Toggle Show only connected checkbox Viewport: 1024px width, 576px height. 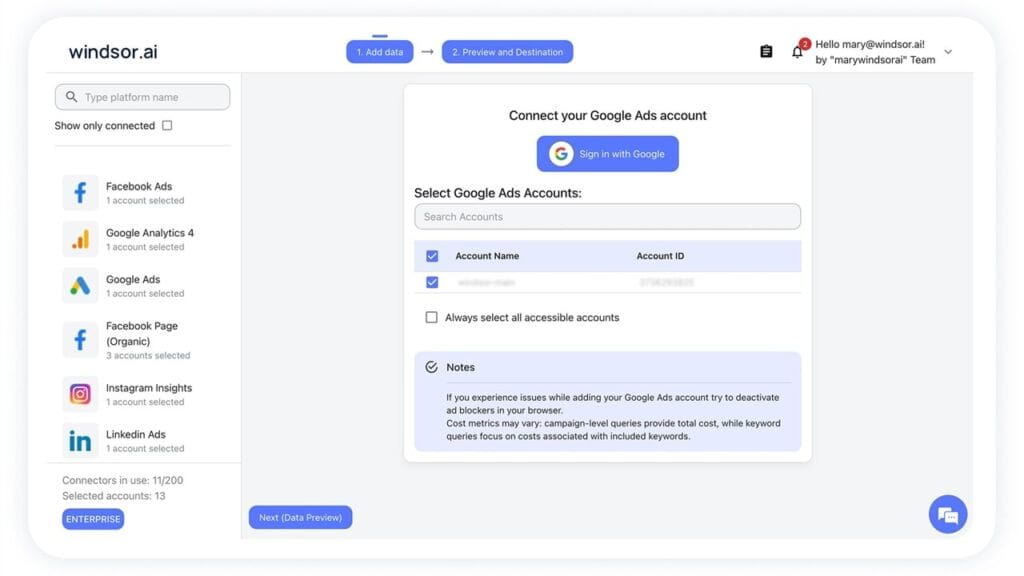coord(167,125)
